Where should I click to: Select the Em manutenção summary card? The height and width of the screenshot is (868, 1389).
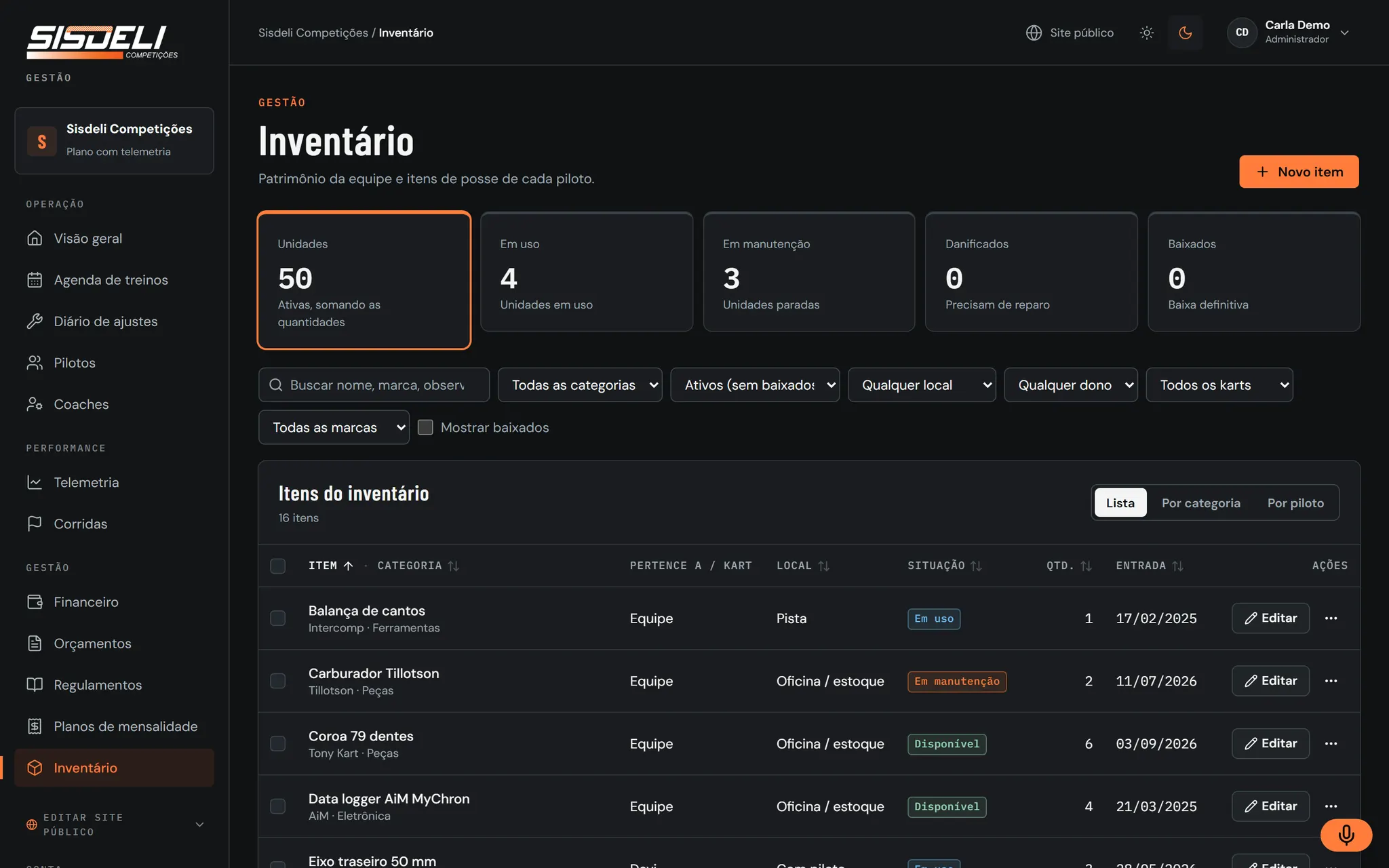tap(808, 272)
